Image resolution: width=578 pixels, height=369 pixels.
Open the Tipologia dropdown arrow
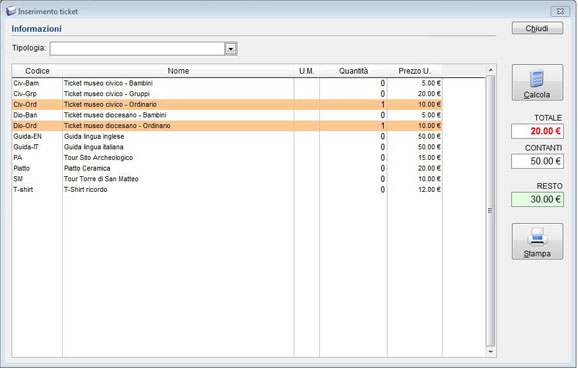(231, 49)
